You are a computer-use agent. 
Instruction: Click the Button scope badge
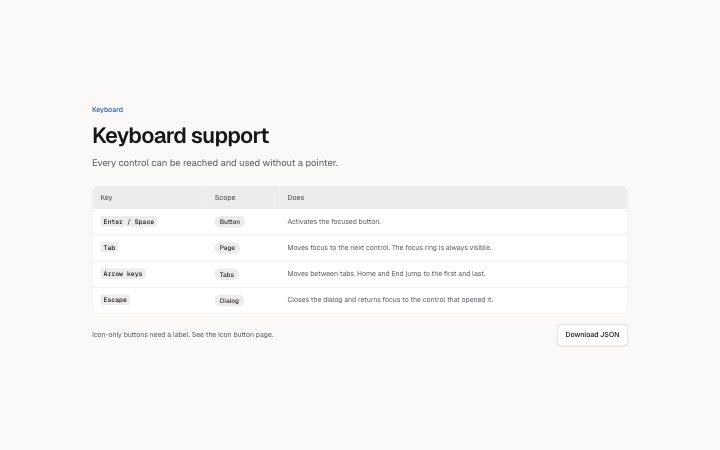[x=230, y=222]
